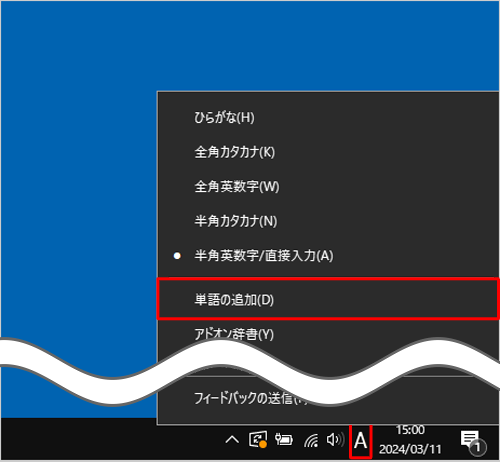The image size is (500, 462).
Task: Click the battery power tray icon
Action: click(284, 440)
